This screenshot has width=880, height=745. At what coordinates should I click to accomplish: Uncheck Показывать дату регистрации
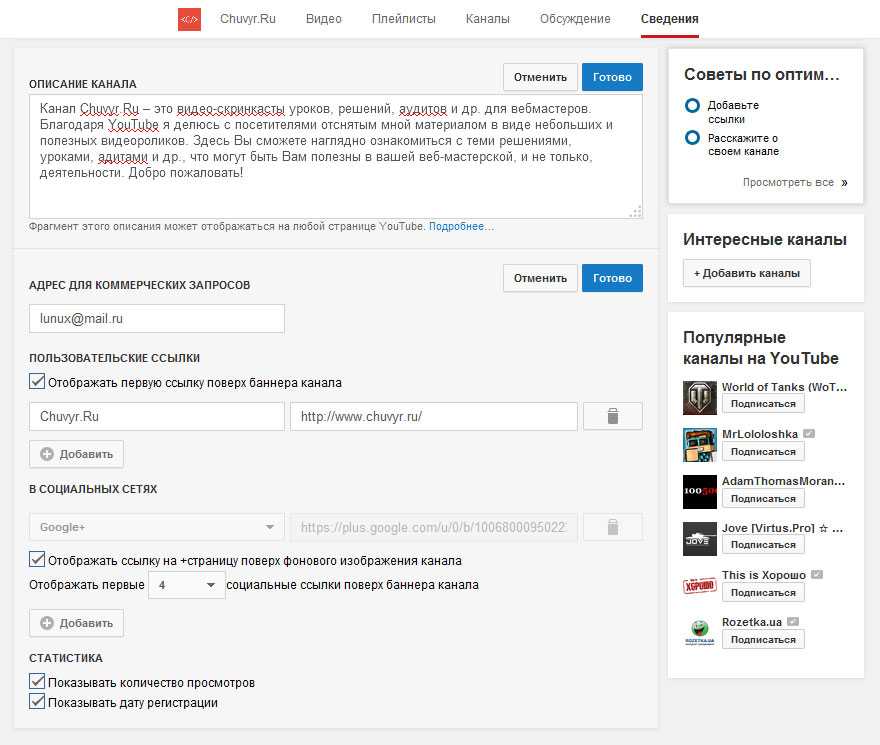click(x=37, y=701)
